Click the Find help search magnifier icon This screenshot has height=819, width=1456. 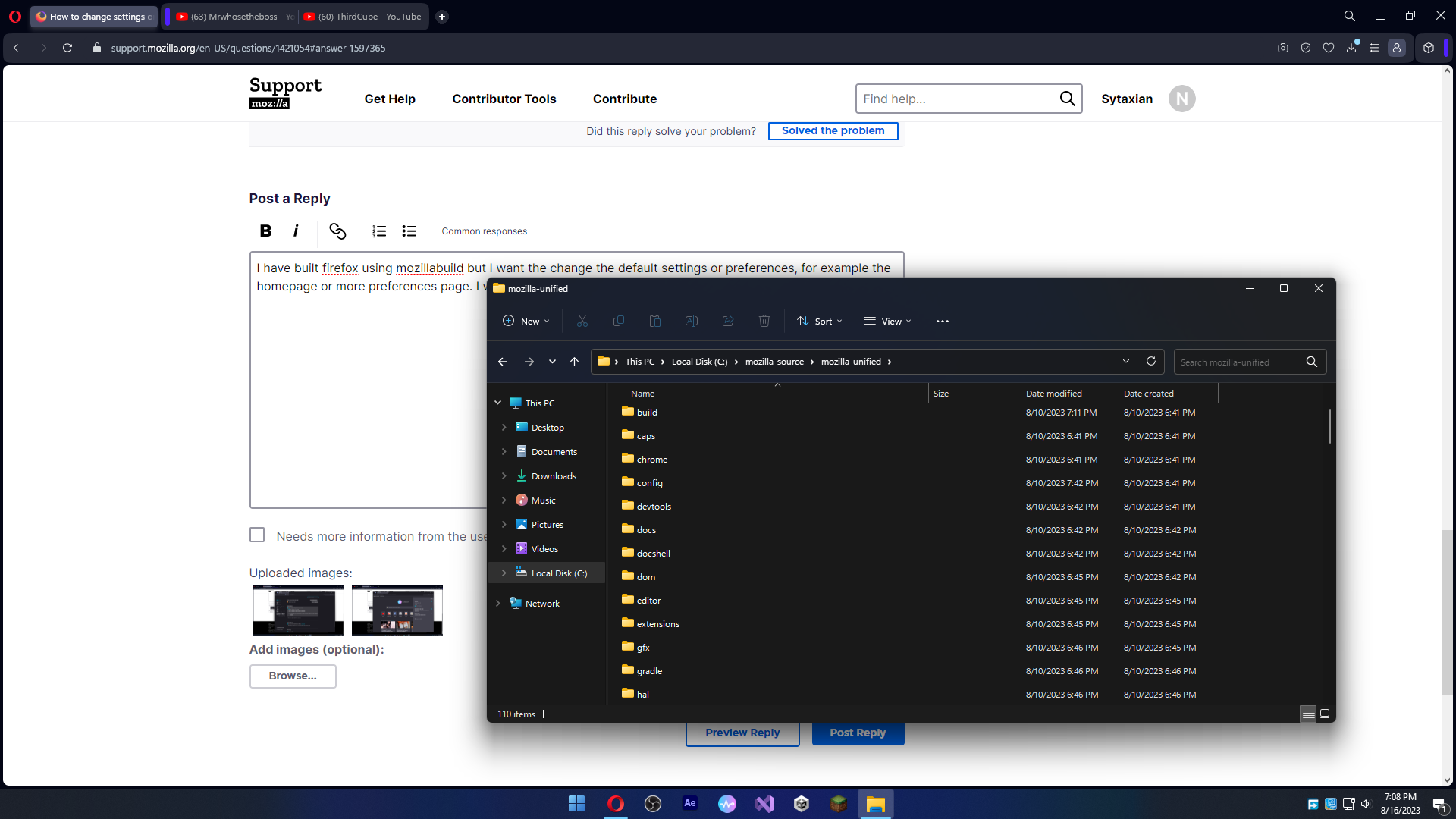(1067, 99)
